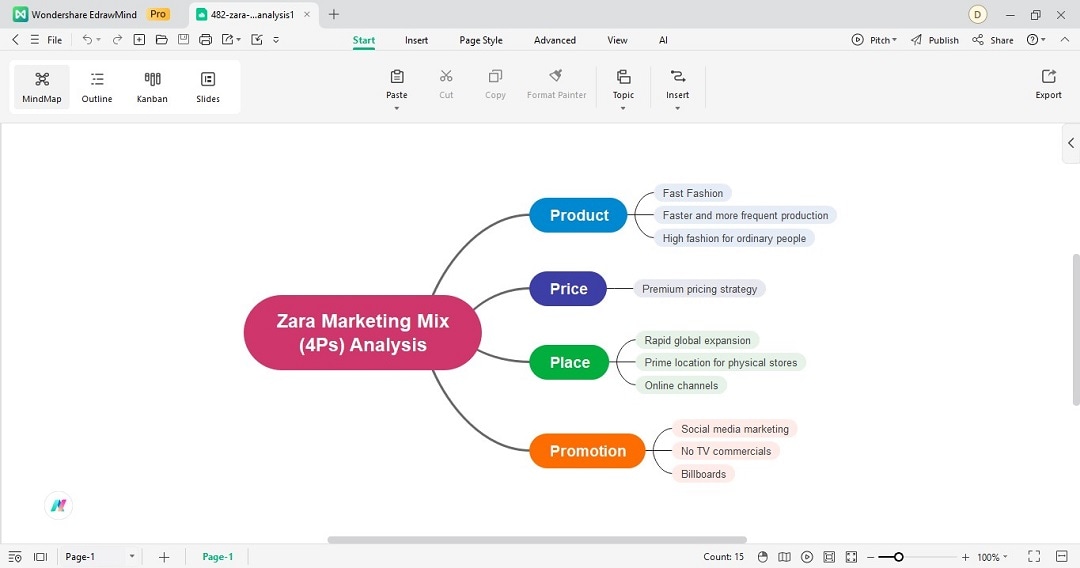Open the page list icon in status bar
Viewport: 1080px width, 568px height.
15,557
